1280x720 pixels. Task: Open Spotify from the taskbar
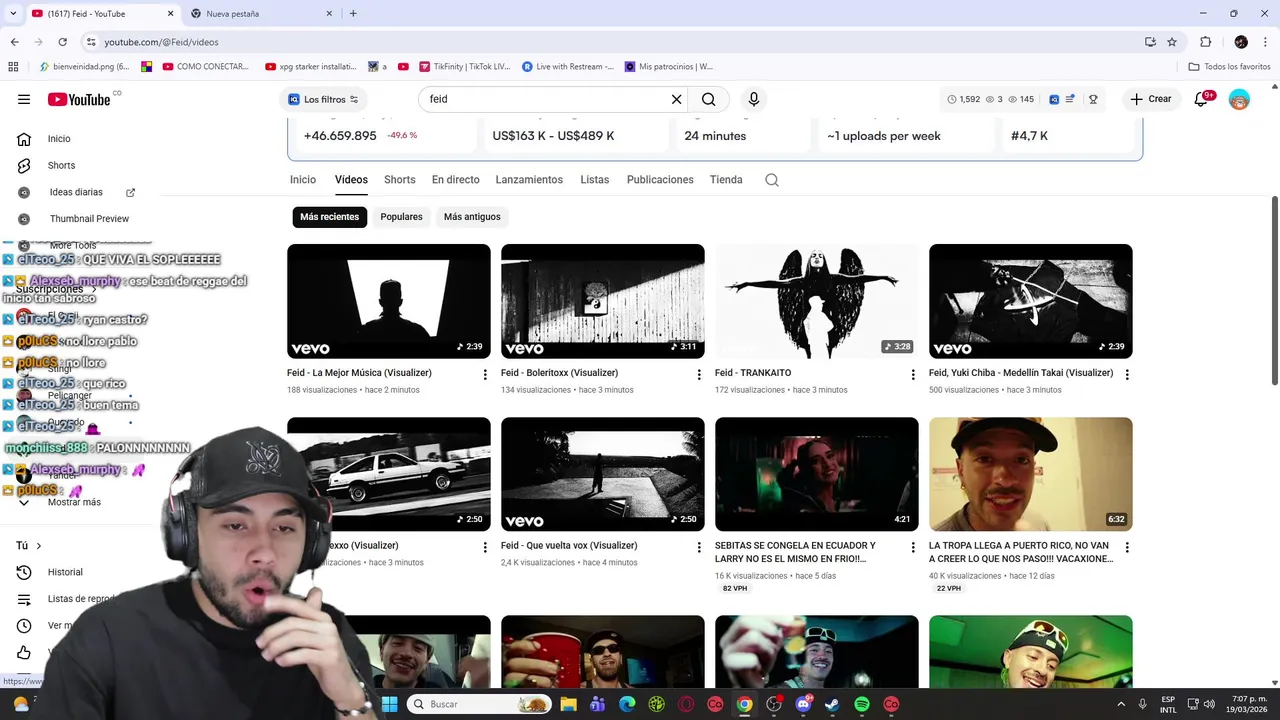click(862, 704)
